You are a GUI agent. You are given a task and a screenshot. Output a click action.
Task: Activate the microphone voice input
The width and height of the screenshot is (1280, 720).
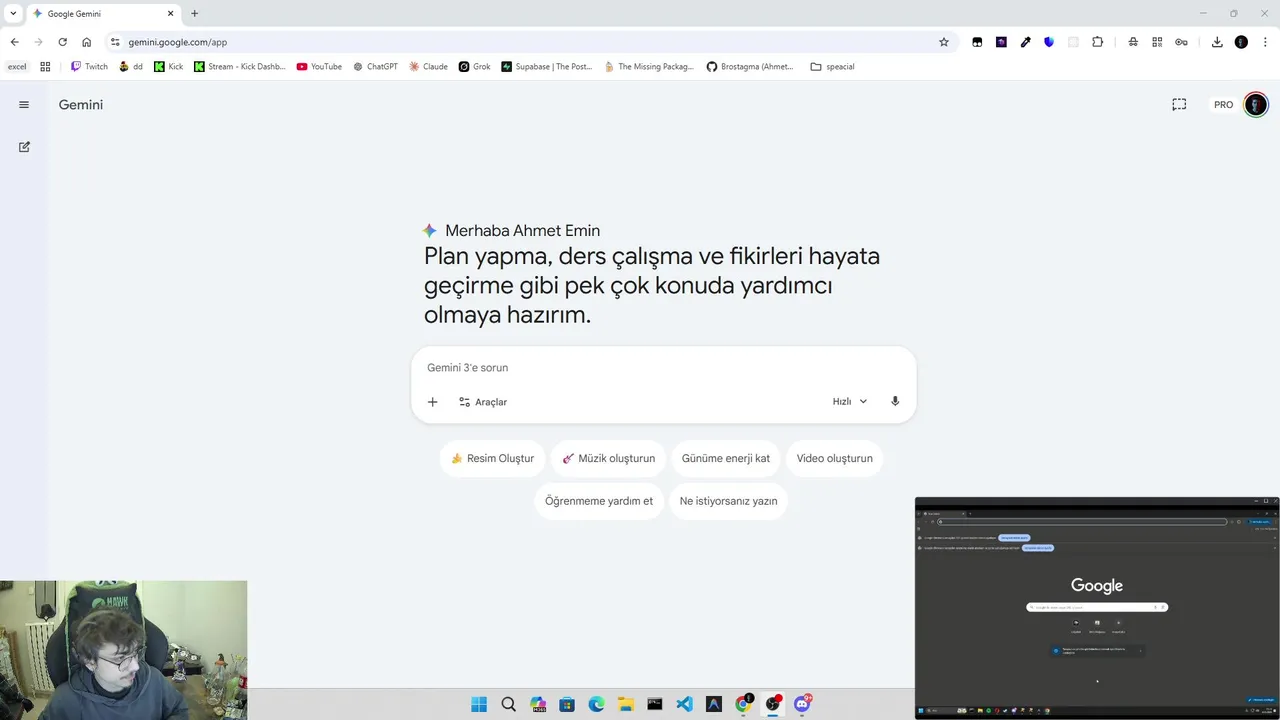(x=895, y=402)
